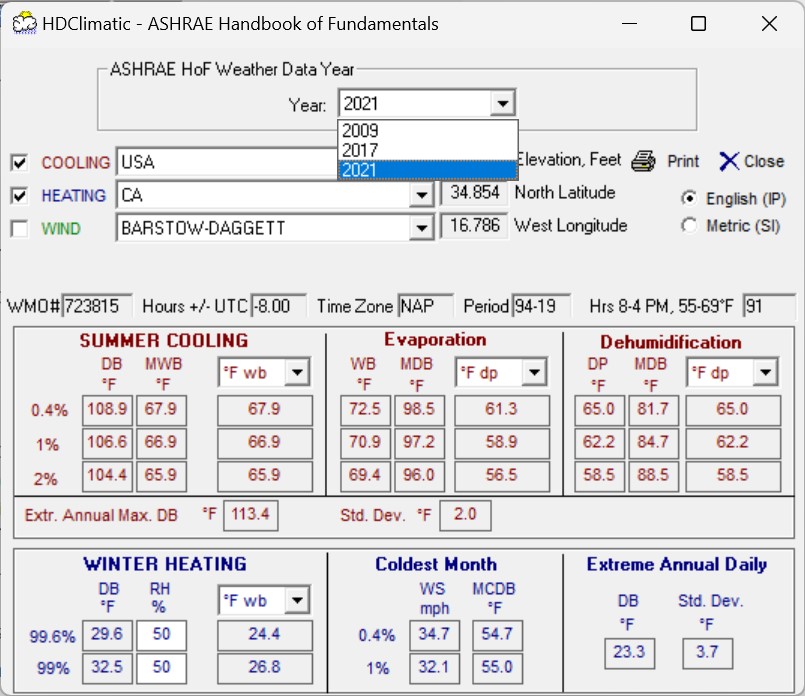Click the USA country field
Screen dimensions: 805x696
point(227,162)
